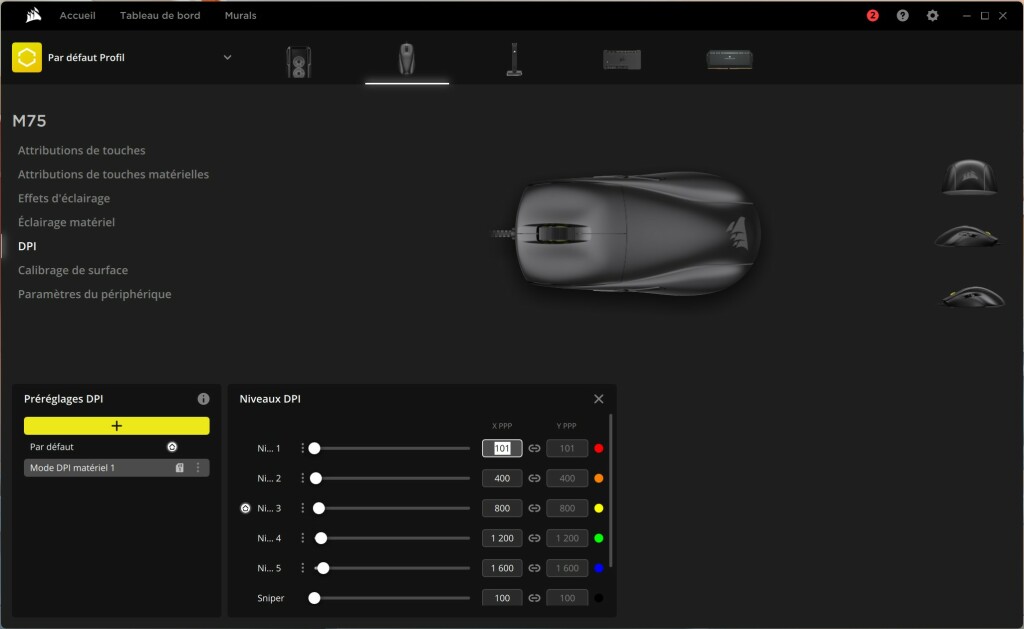Click the info icon in Préréglages DPI
This screenshot has width=1024, height=629.
[203, 398]
